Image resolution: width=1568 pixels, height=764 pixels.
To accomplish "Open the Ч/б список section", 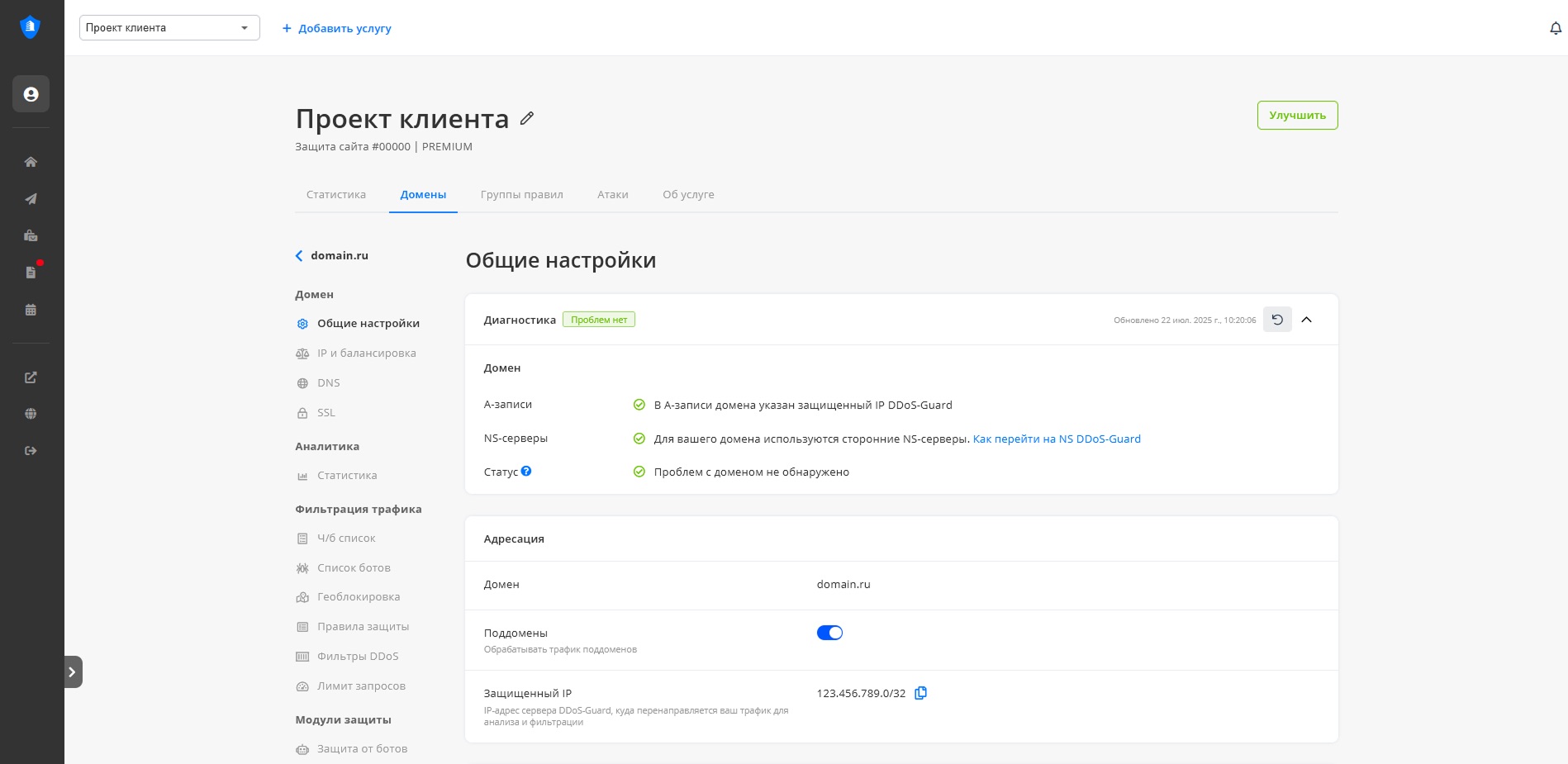I will tap(335, 539).
